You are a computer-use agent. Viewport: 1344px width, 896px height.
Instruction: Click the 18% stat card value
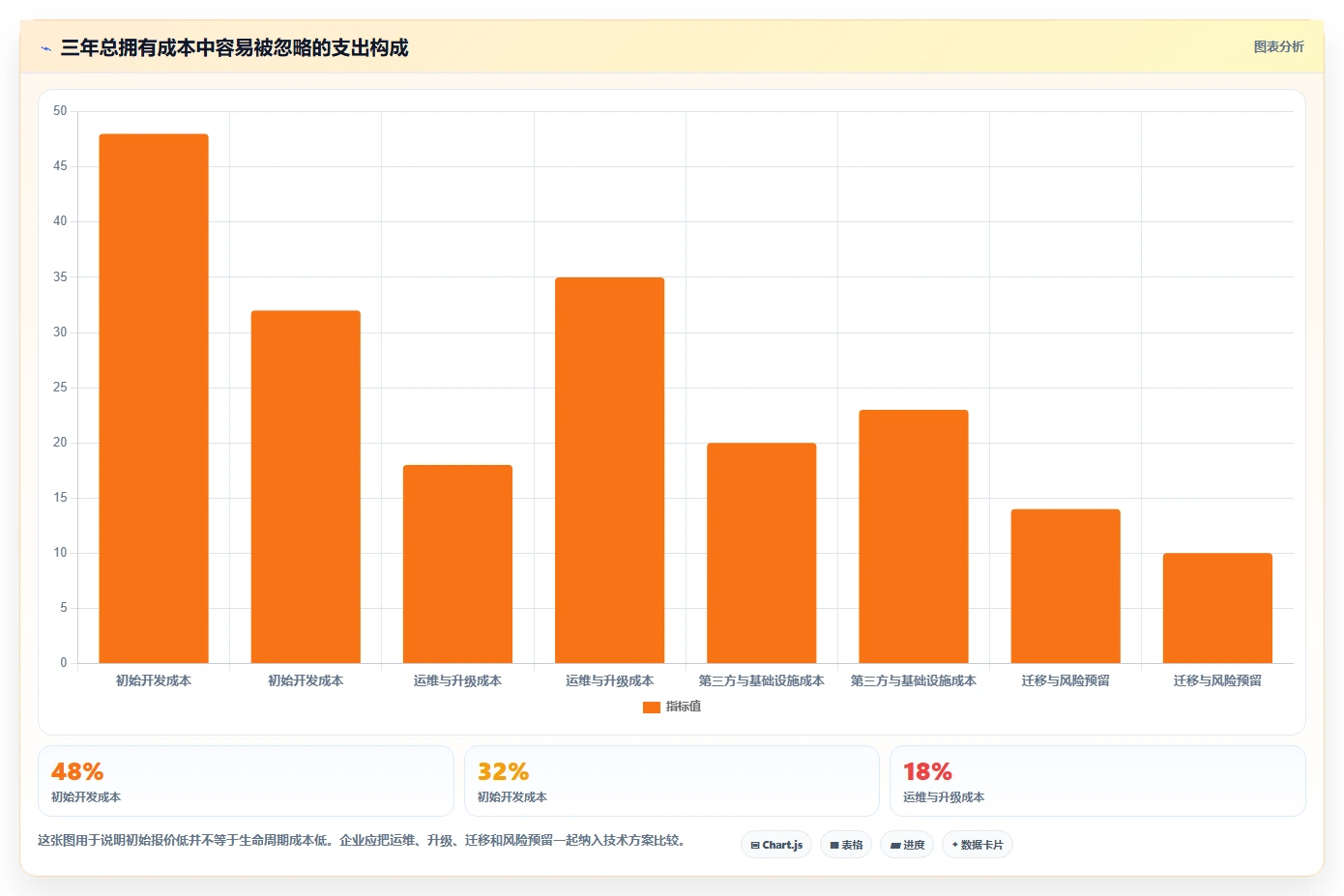pos(927,771)
